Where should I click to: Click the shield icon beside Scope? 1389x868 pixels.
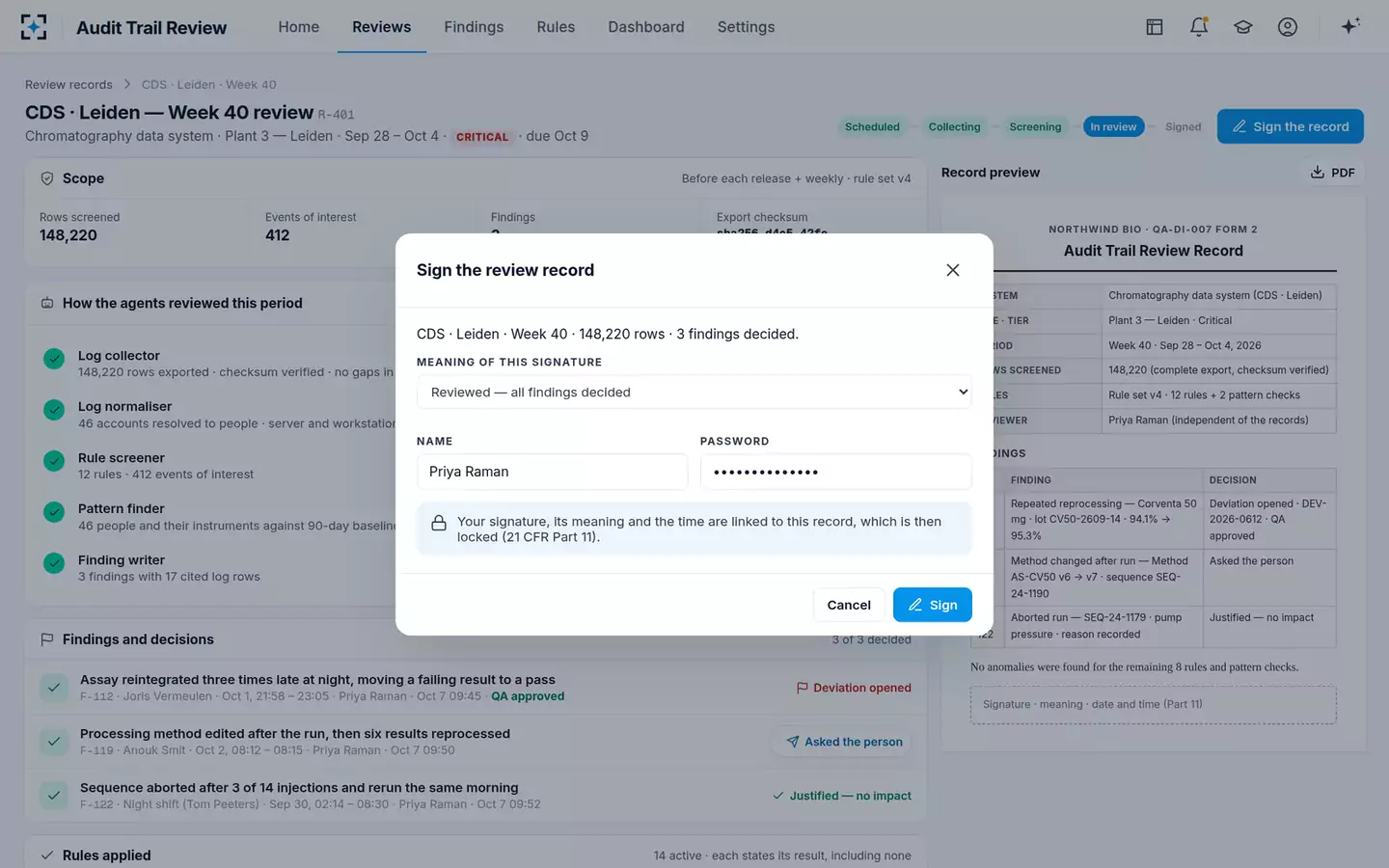coord(47,178)
